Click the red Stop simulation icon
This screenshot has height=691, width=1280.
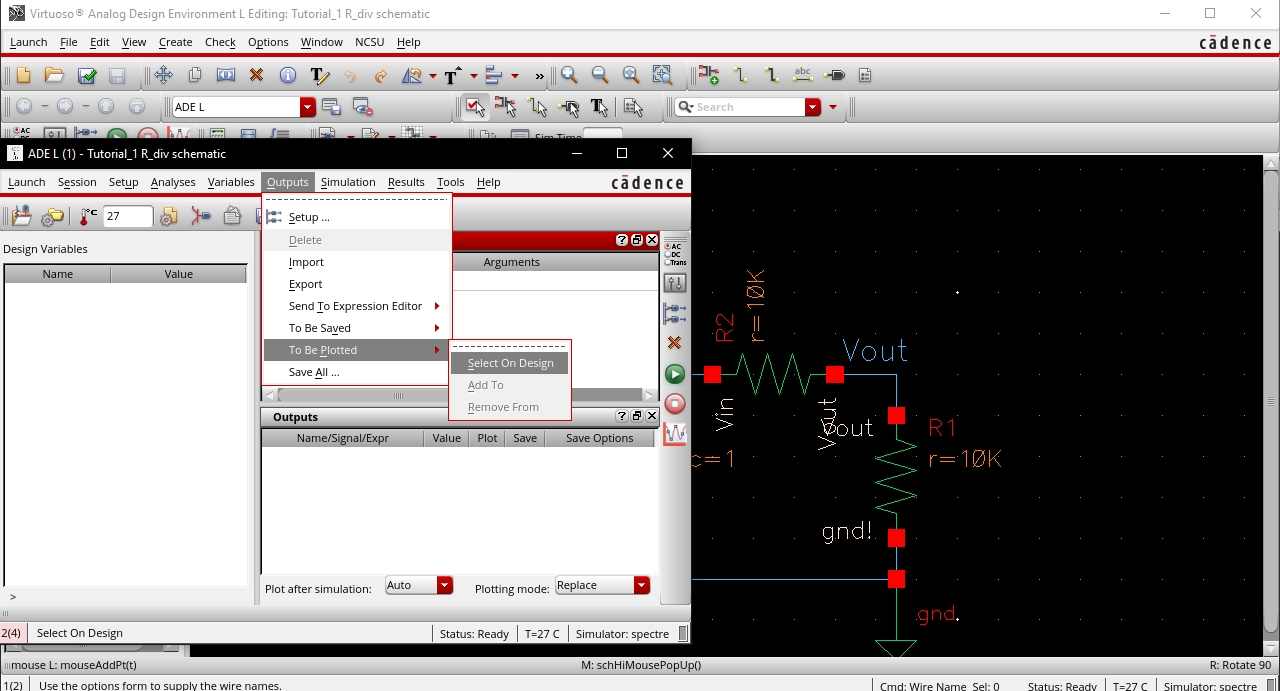[x=675, y=404]
